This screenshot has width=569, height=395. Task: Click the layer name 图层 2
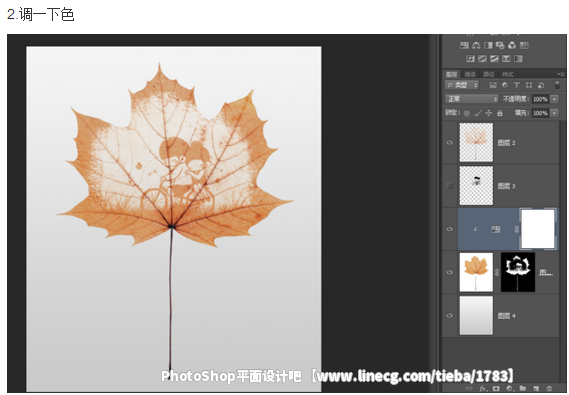507,143
